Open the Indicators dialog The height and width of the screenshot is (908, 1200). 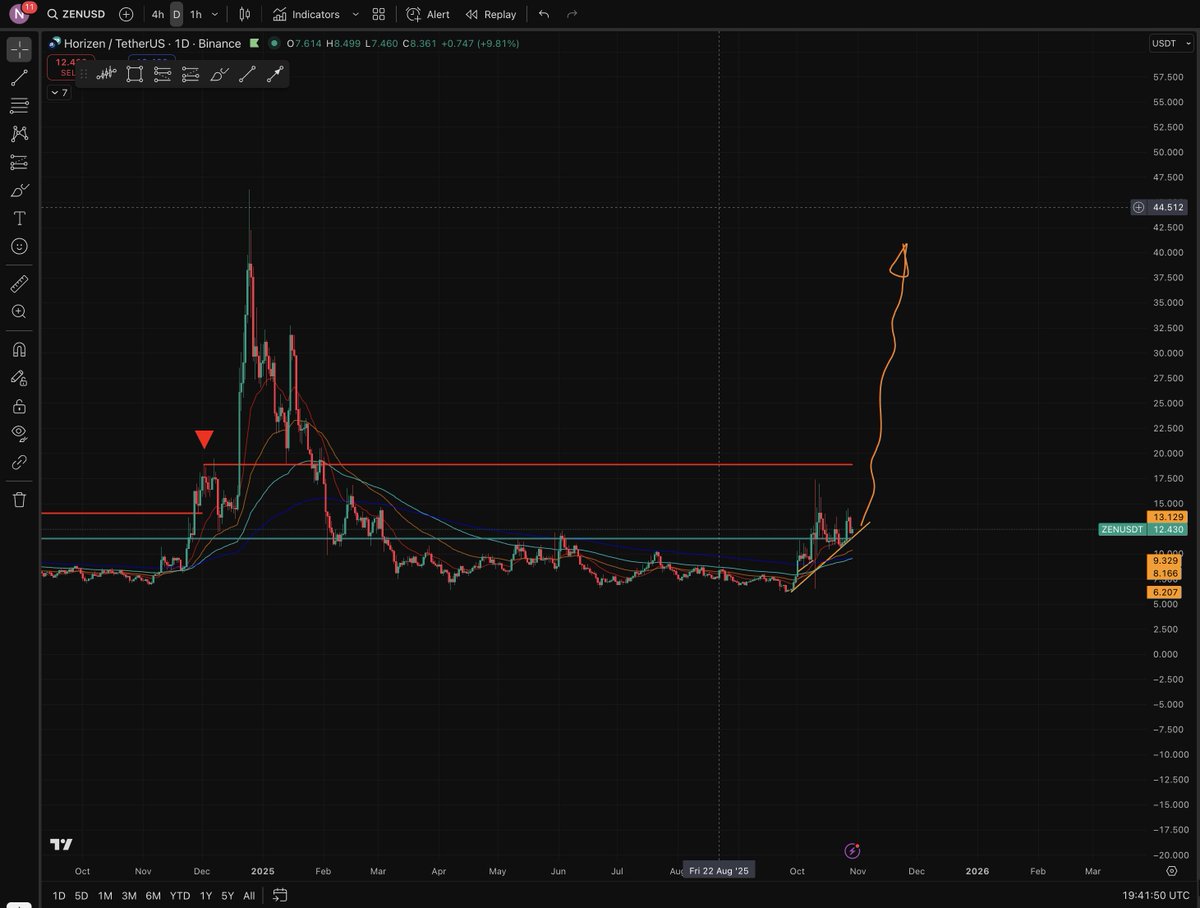point(306,14)
